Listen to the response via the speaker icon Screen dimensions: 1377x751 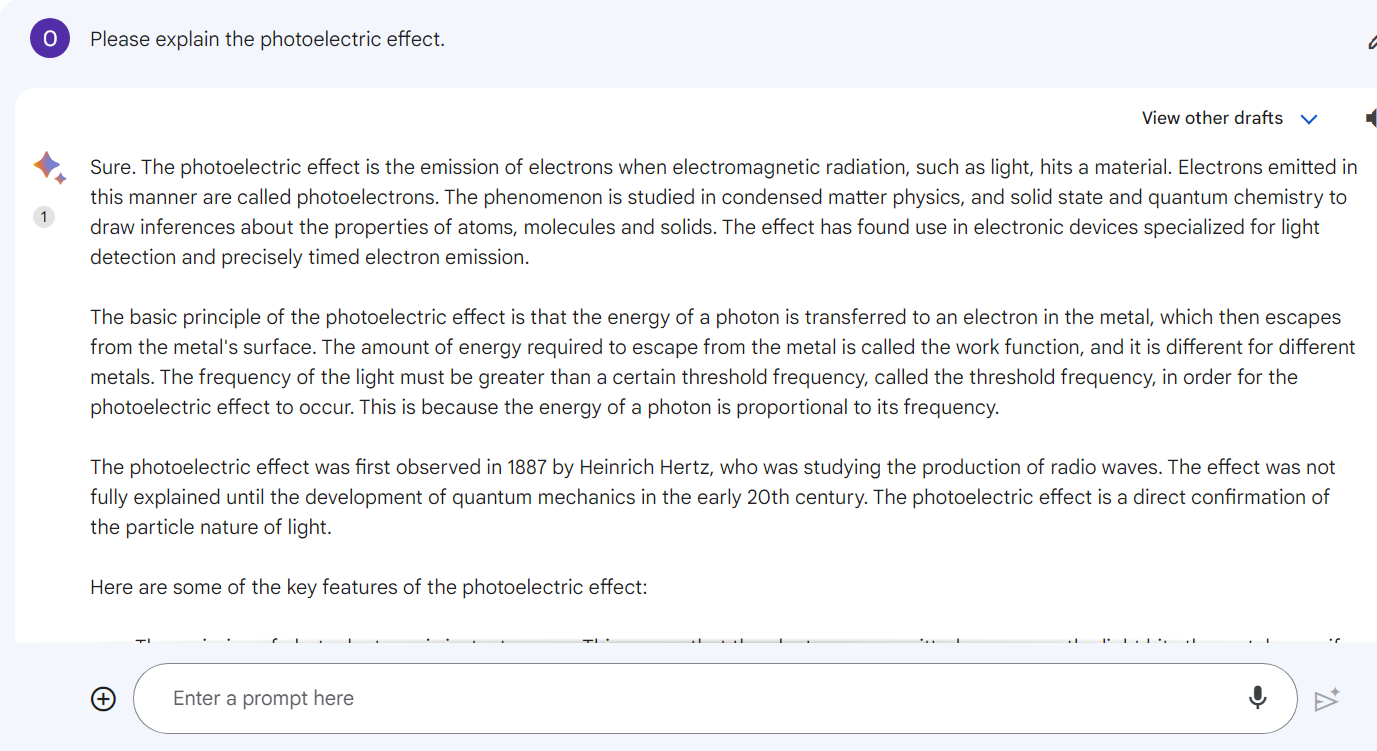tap(1371, 118)
